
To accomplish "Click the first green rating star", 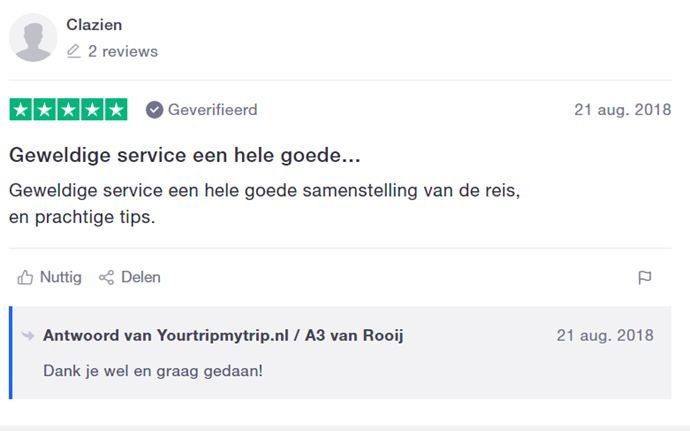I will pos(21,109).
